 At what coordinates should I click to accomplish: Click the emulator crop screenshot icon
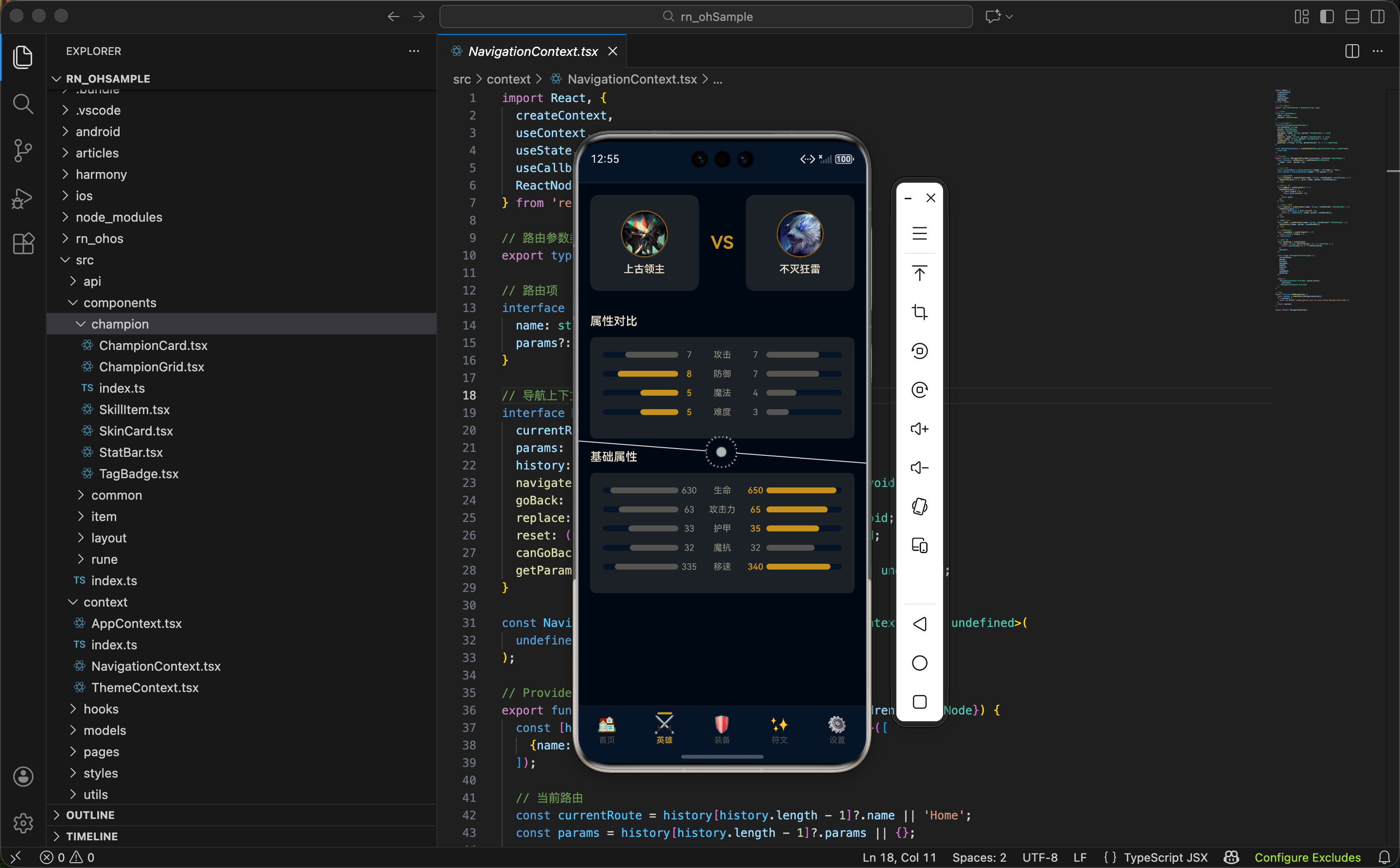pos(919,312)
